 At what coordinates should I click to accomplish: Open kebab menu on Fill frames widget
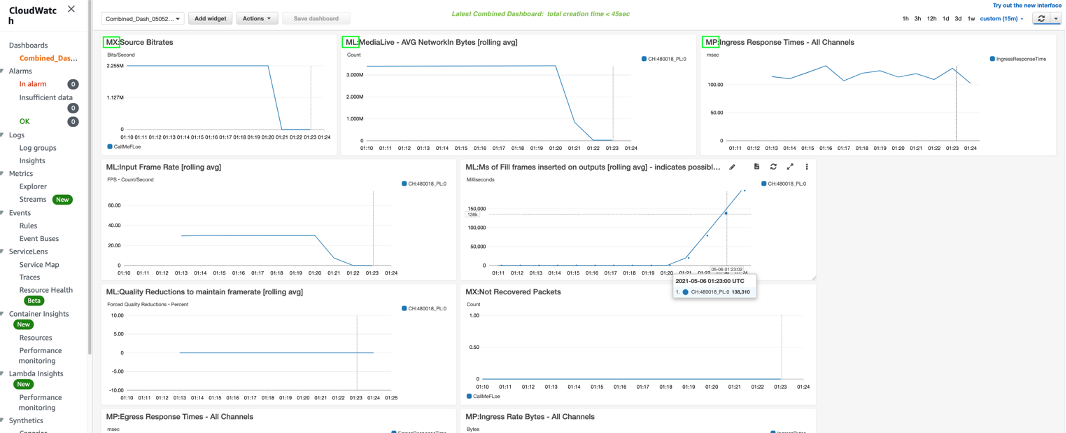pyautogui.click(x=807, y=167)
